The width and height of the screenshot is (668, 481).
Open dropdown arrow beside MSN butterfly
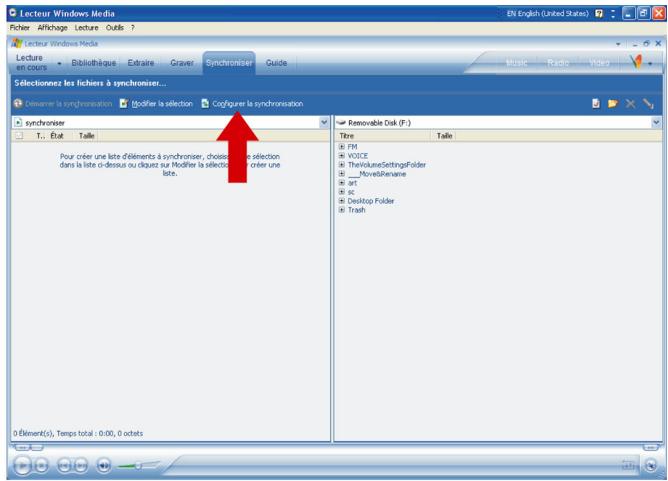coord(650,64)
